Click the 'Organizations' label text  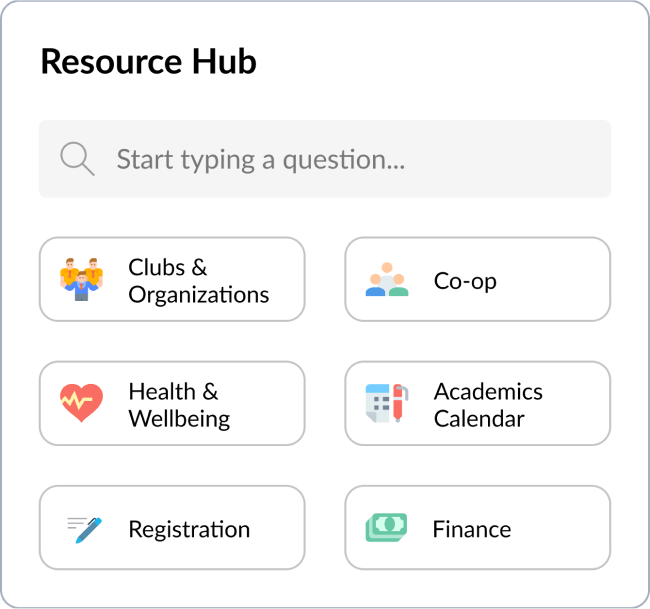(198, 295)
